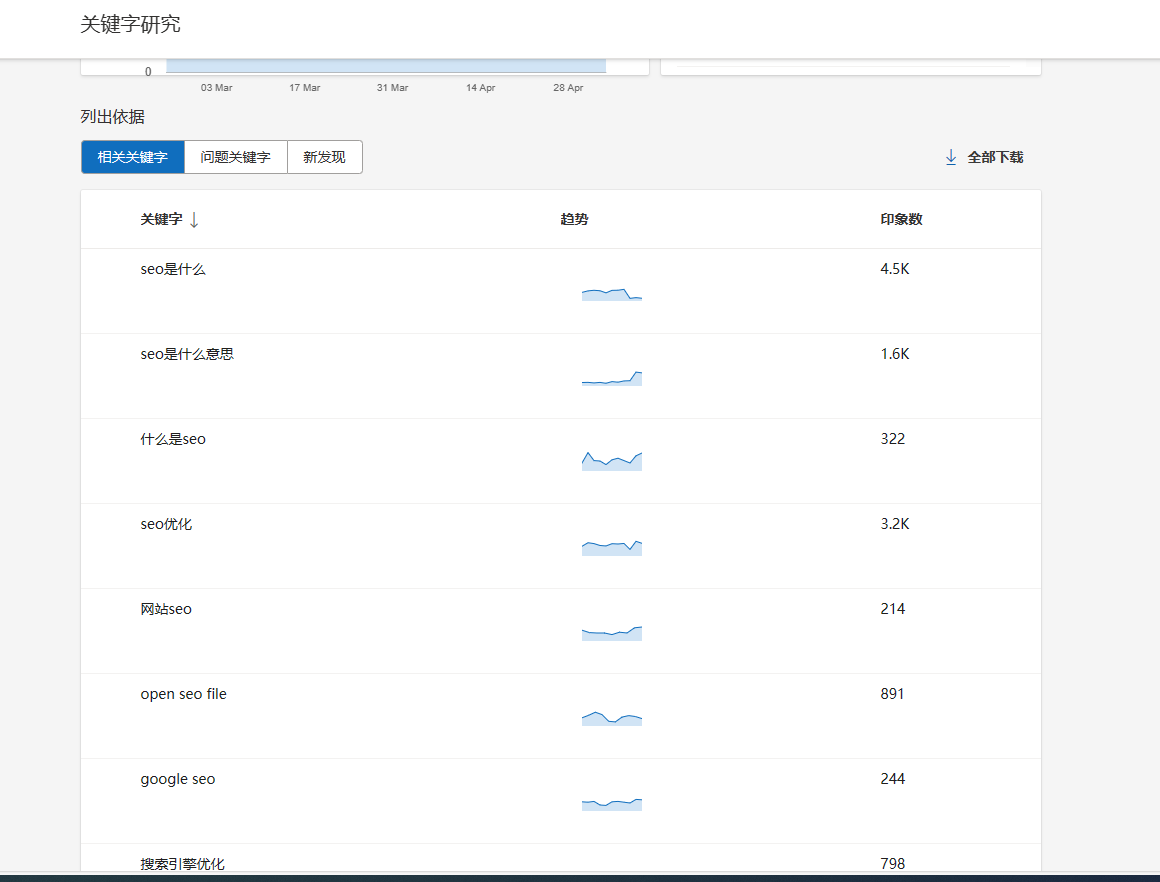The image size is (1160, 882).
Task: Select the keyword 什么是seo
Action: (x=173, y=439)
